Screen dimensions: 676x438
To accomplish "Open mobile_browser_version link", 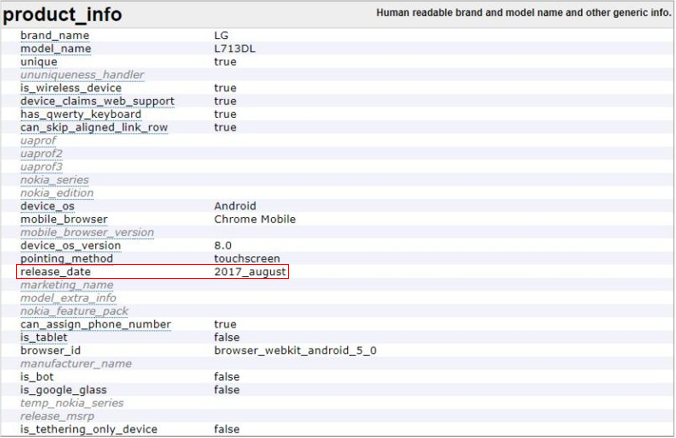I will point(87,232).
